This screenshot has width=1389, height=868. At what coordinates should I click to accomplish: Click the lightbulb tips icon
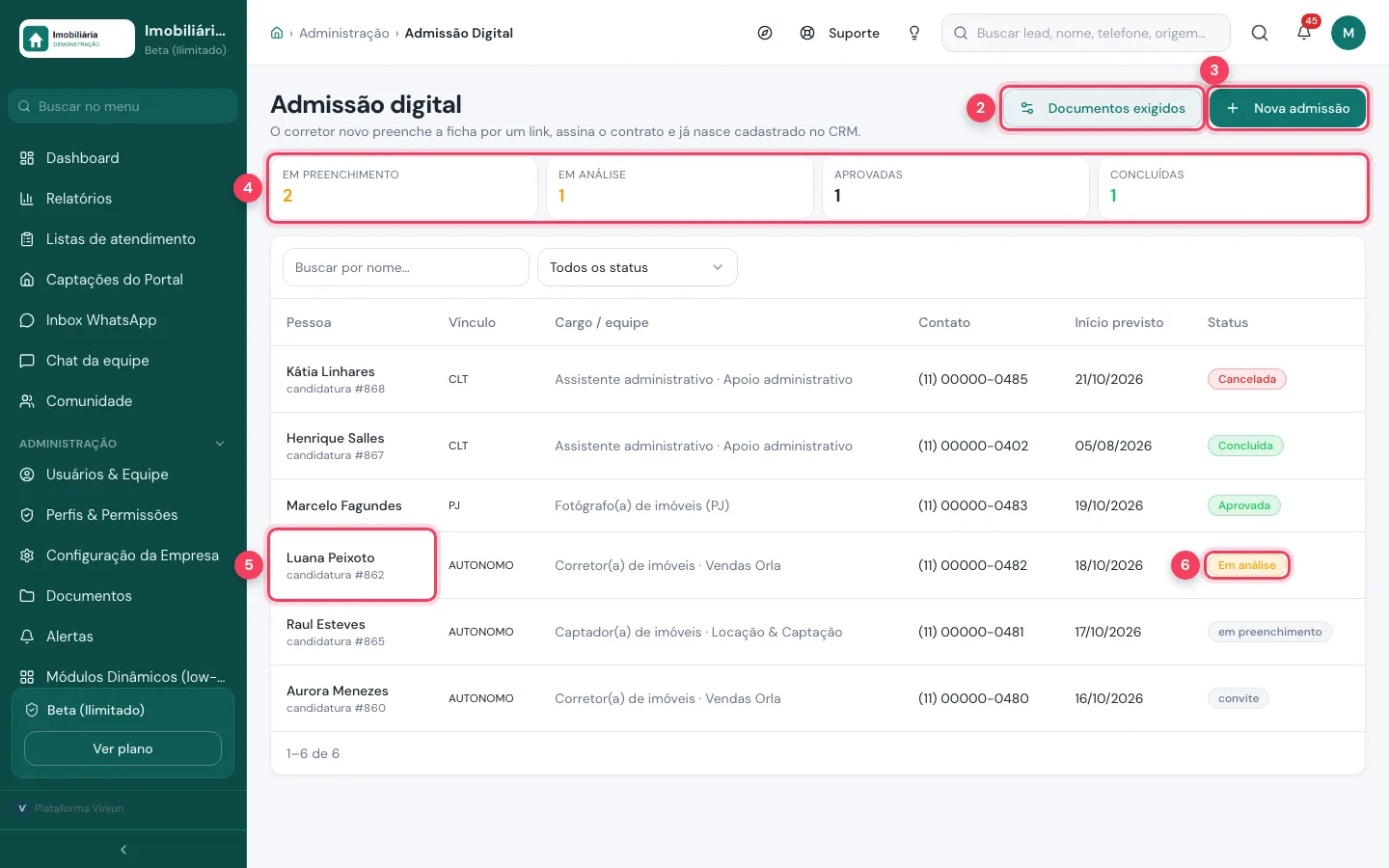click(914, 33)
